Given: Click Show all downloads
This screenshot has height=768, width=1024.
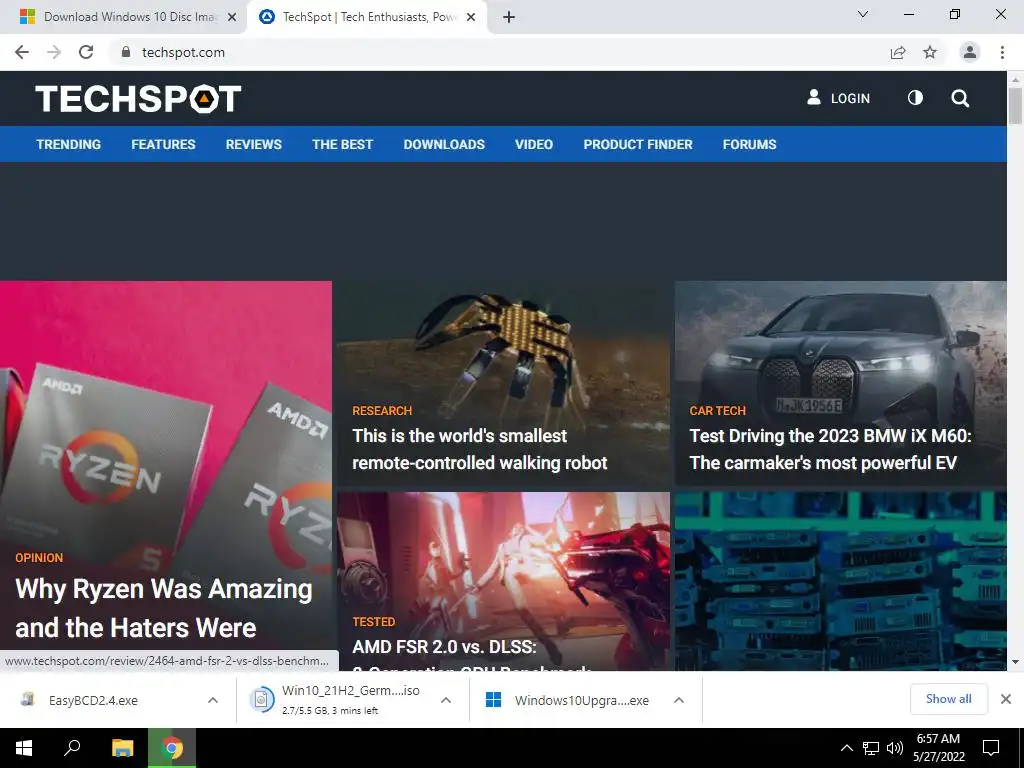Looking at the screenshot, I should click(948, 699).
